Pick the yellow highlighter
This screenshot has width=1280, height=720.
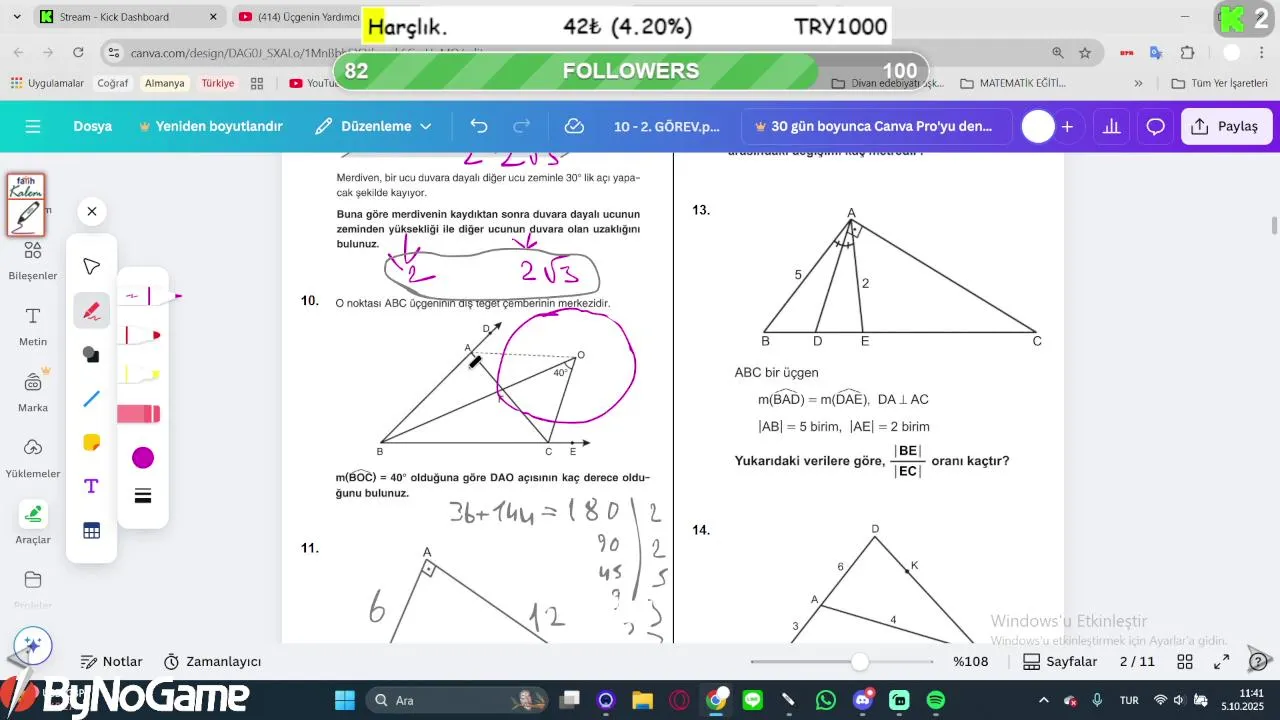pyautogui.click(x=142, y=374)
